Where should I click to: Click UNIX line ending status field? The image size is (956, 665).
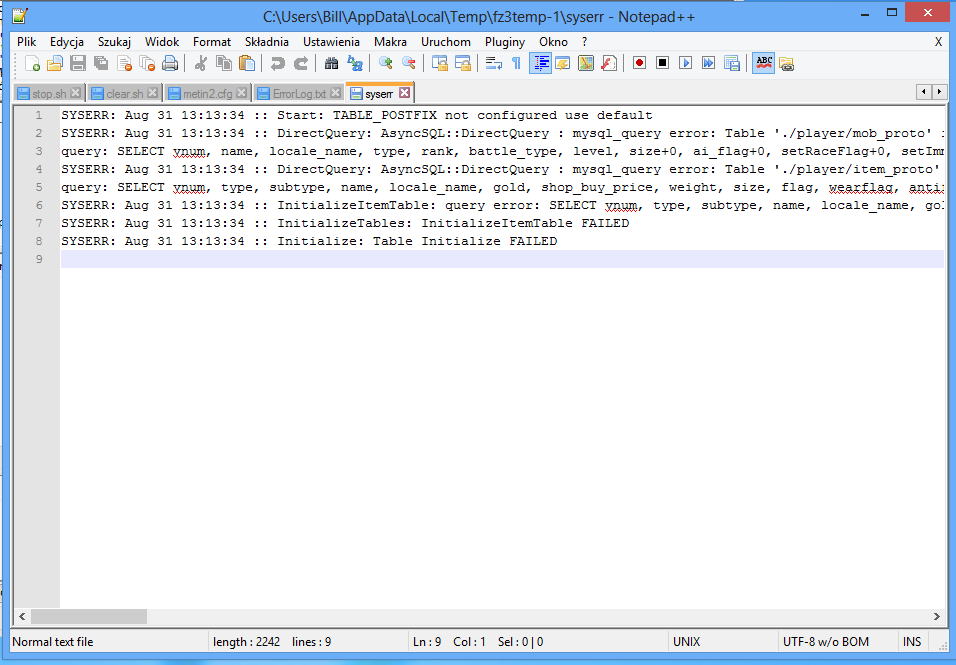[722, 642]
